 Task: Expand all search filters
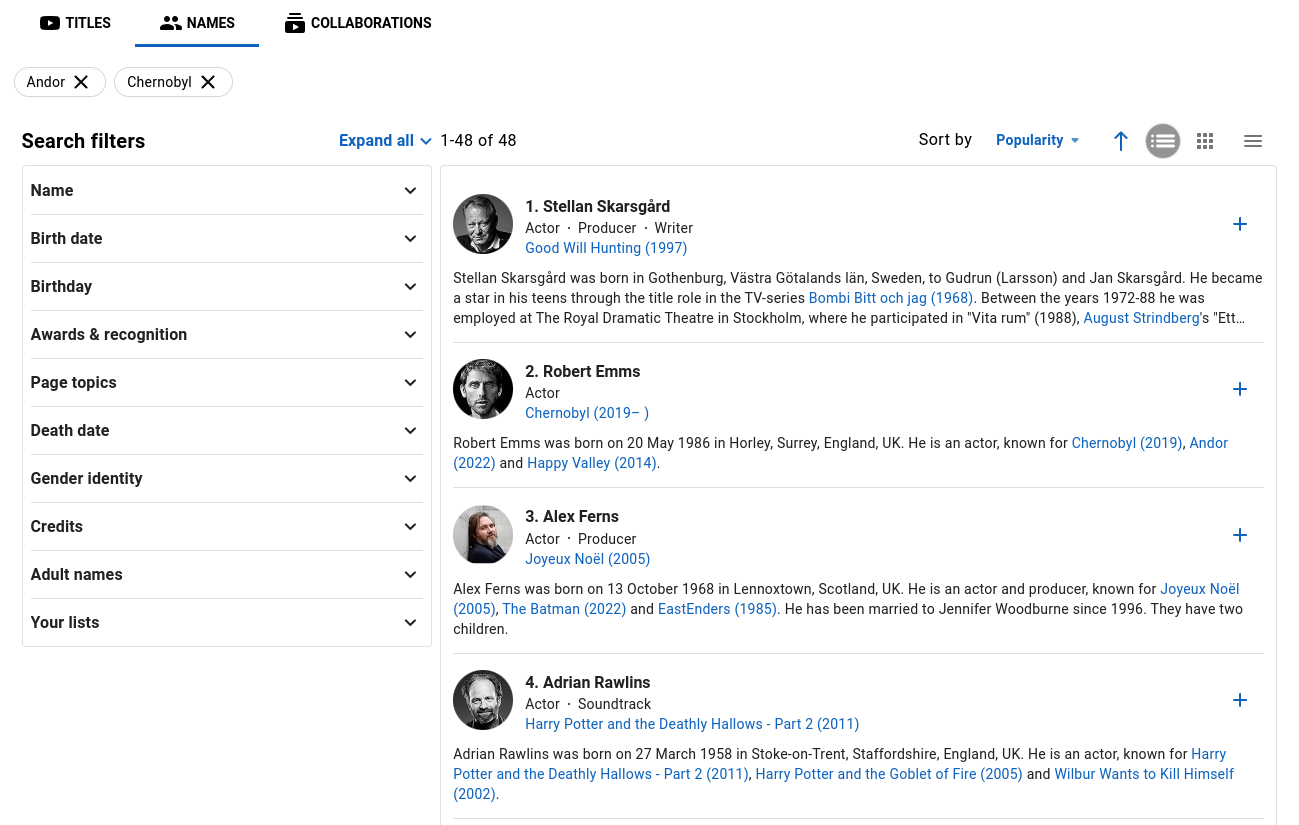click(x=385, y=141)
